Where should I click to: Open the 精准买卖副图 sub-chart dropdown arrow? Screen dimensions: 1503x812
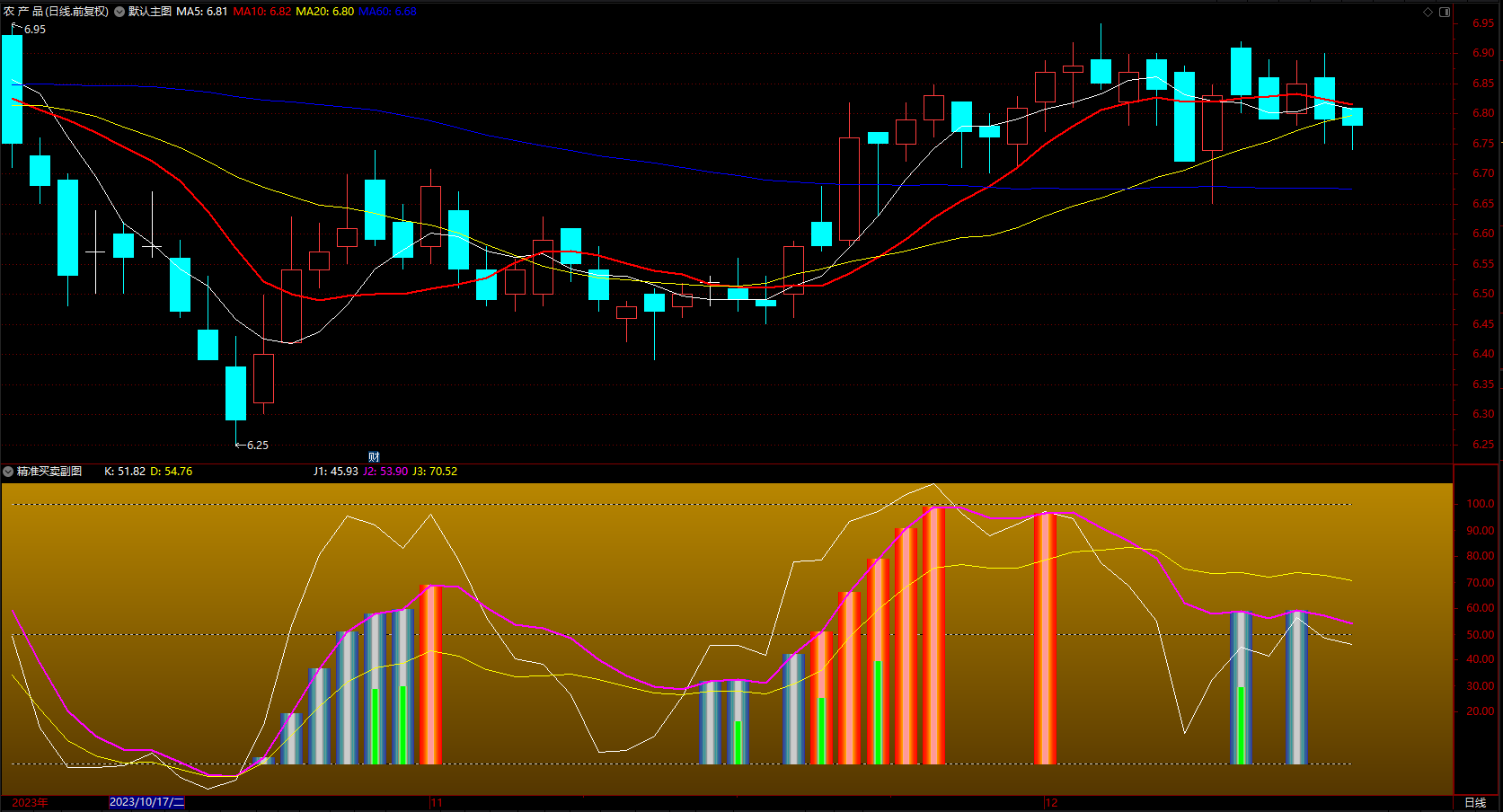[8, 472]
